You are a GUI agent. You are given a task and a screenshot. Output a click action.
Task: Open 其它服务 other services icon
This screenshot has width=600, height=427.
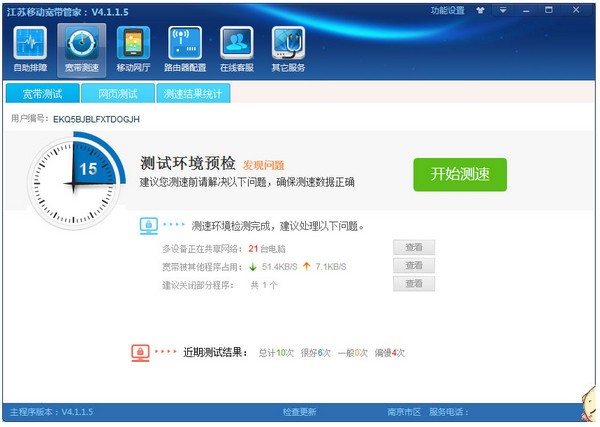pyautogui.click(x=288, y=49)
